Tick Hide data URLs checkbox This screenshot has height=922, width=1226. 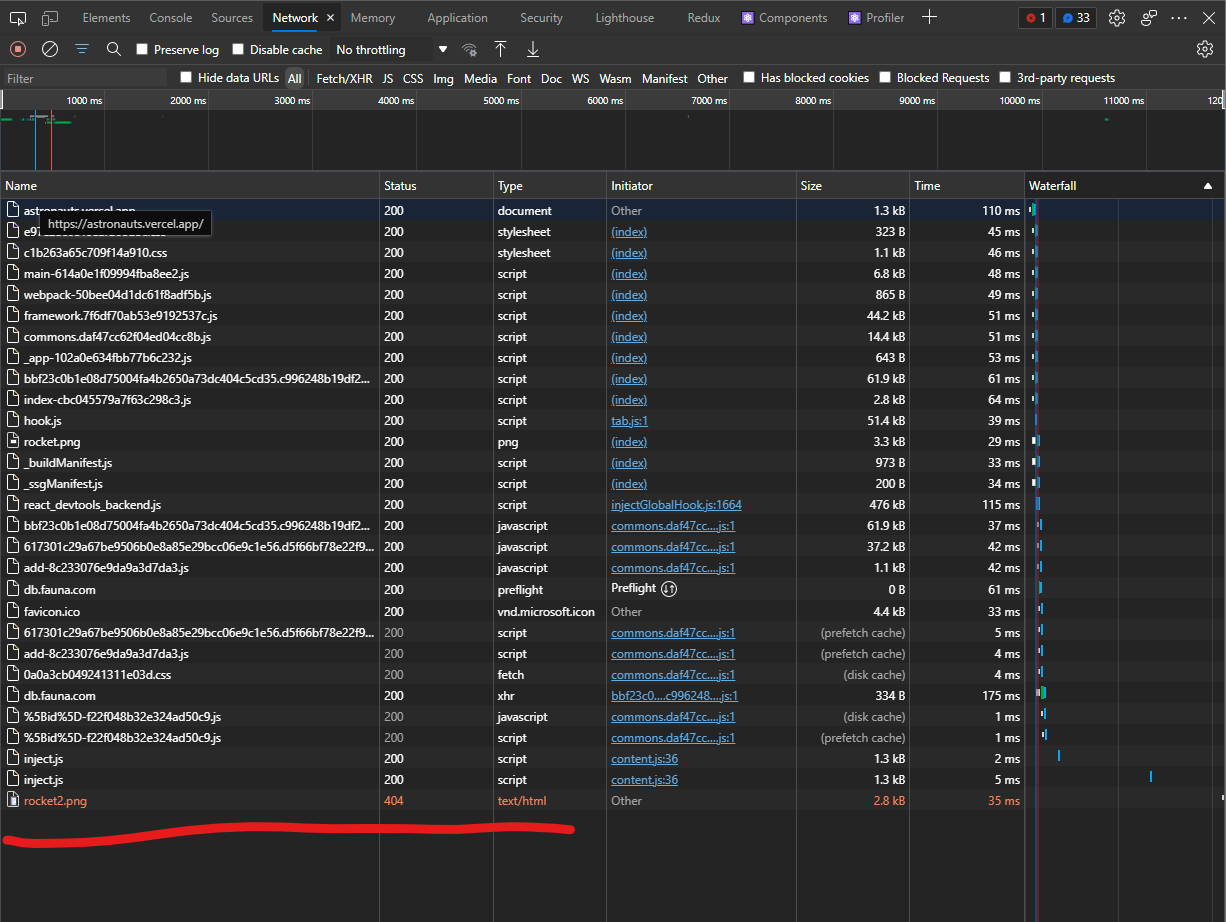coord(186,77)
